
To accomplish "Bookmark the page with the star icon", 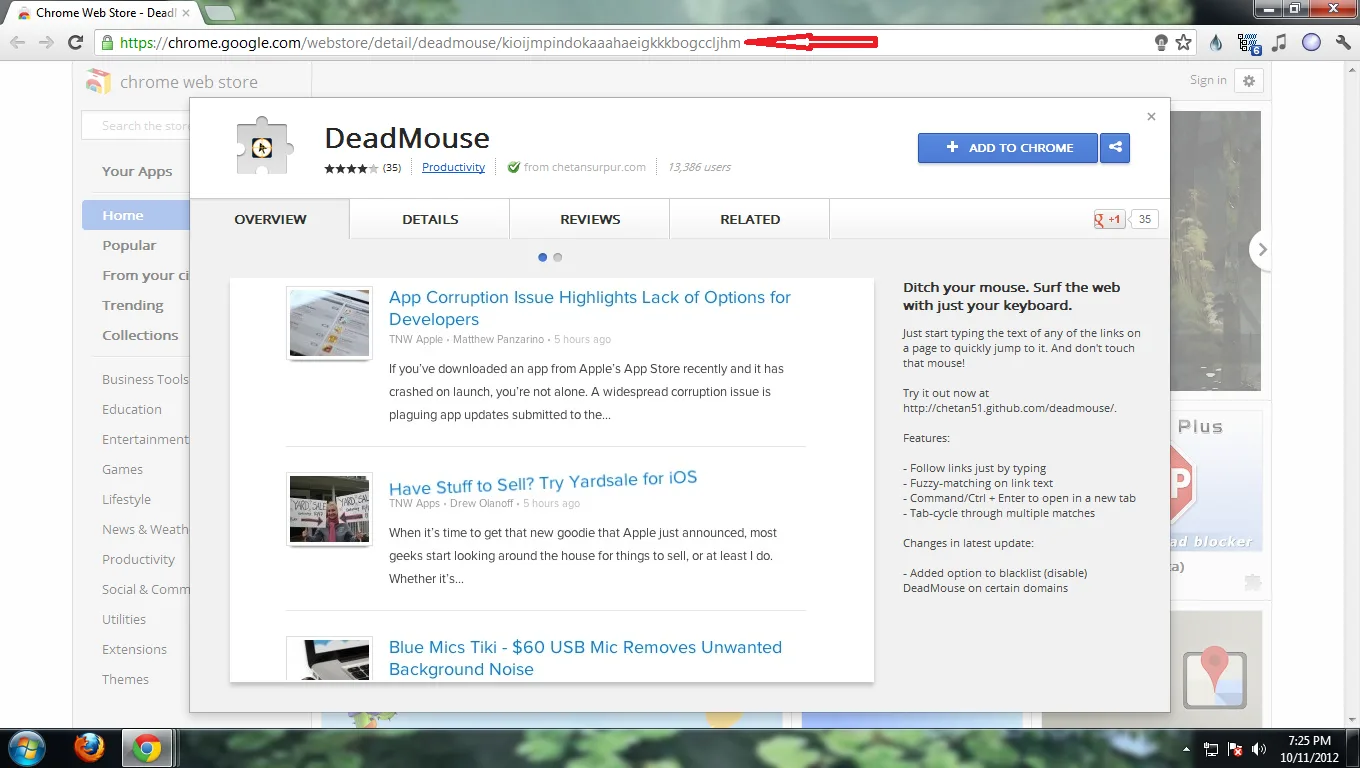I will [x=1183, y=43].
